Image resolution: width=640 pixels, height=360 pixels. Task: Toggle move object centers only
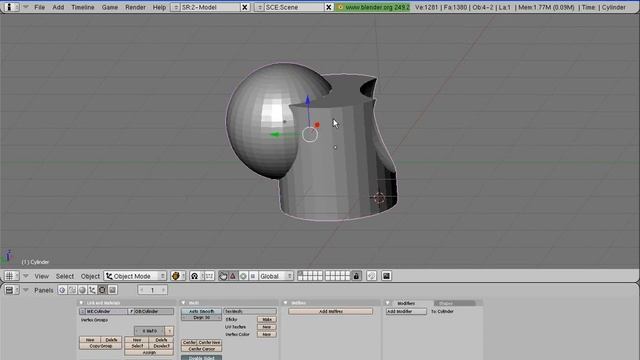(209, 276)
